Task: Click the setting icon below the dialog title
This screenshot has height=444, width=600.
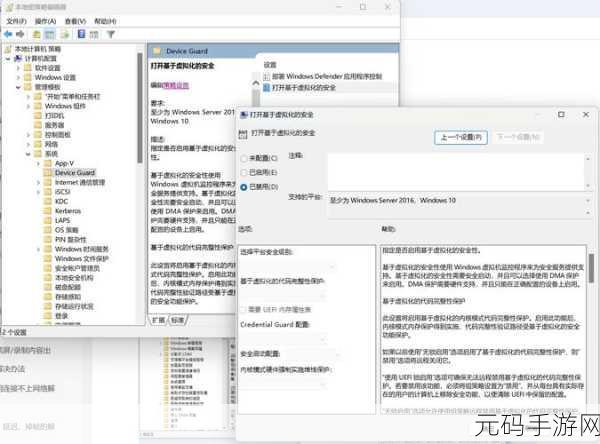Action: [x=243, y=134]
